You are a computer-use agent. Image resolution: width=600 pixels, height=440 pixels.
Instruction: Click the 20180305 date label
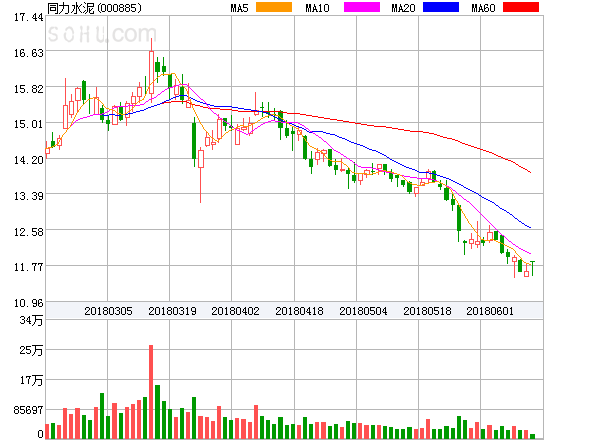coord(108,311)
